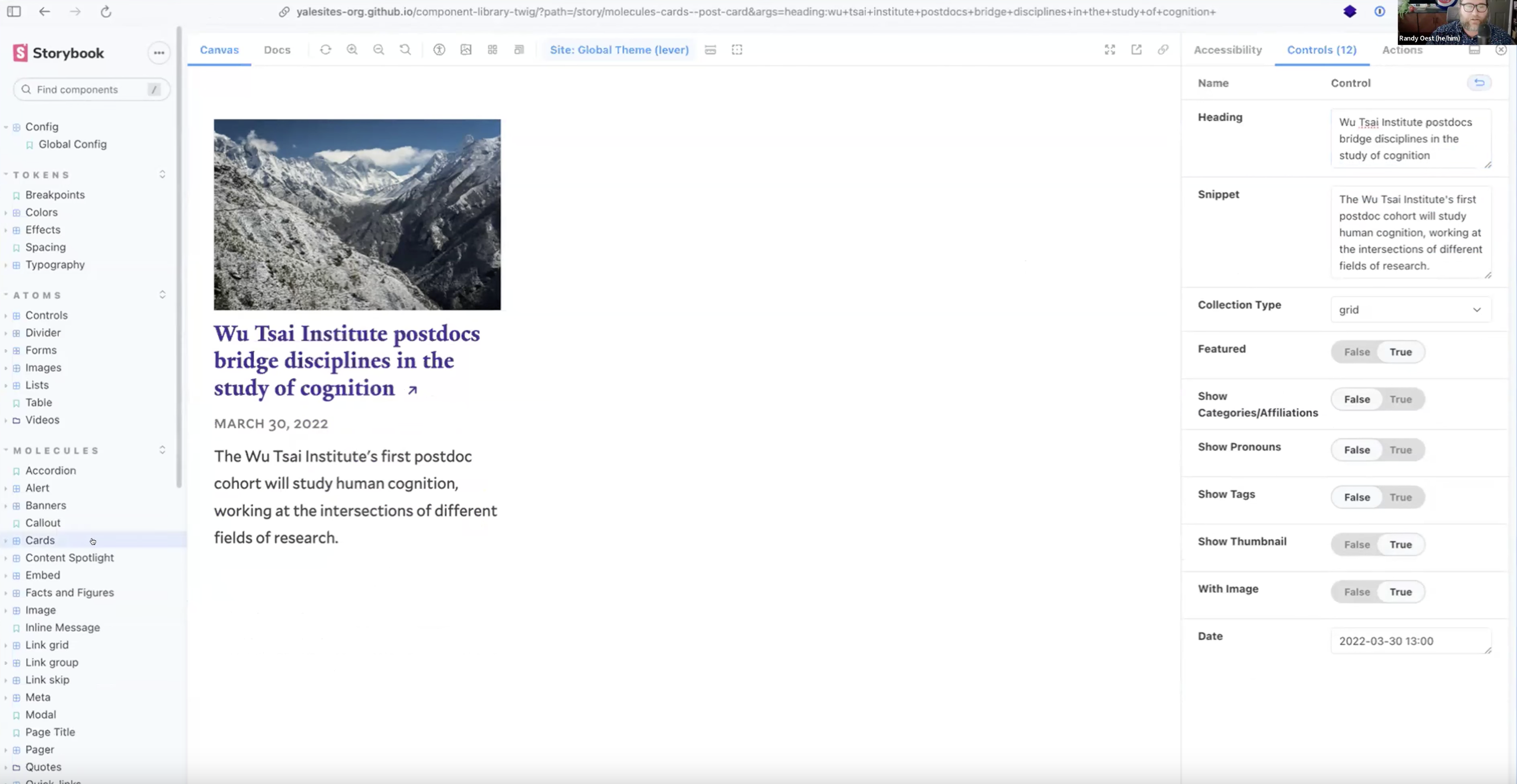Switch to the Docs tab
This screenshot has width=1517, height=784.
pyautogui.click(x=277, y=50)
